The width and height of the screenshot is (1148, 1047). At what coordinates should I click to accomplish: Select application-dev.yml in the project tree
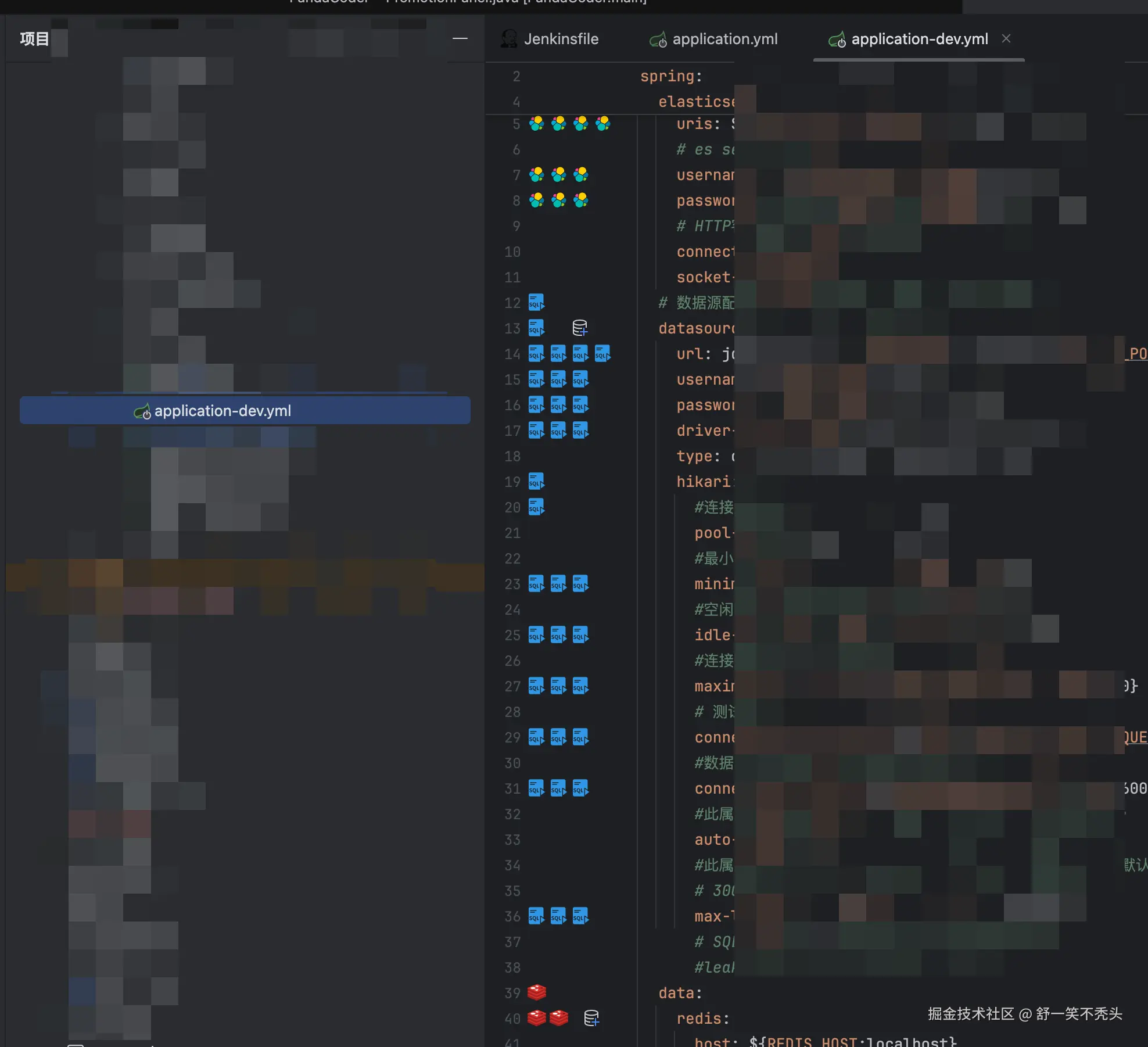[x=222, y=411]
